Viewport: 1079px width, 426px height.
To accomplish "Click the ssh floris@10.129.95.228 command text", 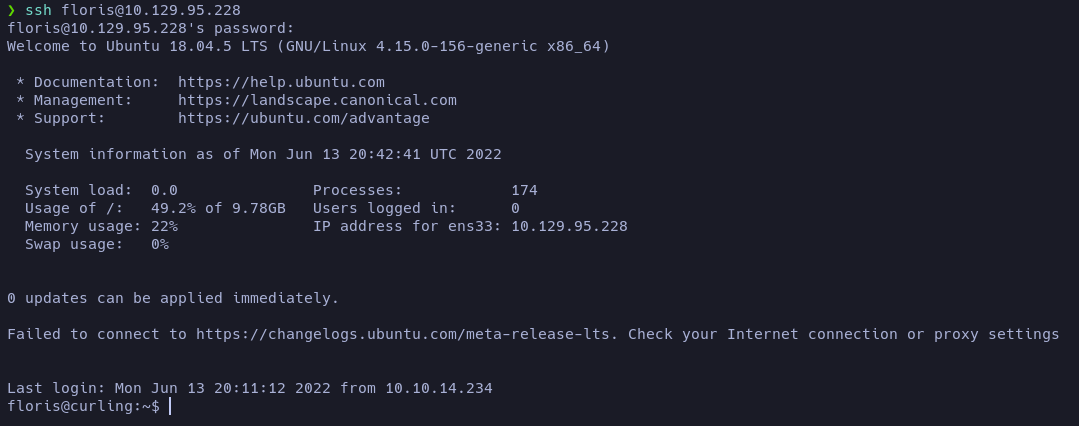I will pos(133,10).
